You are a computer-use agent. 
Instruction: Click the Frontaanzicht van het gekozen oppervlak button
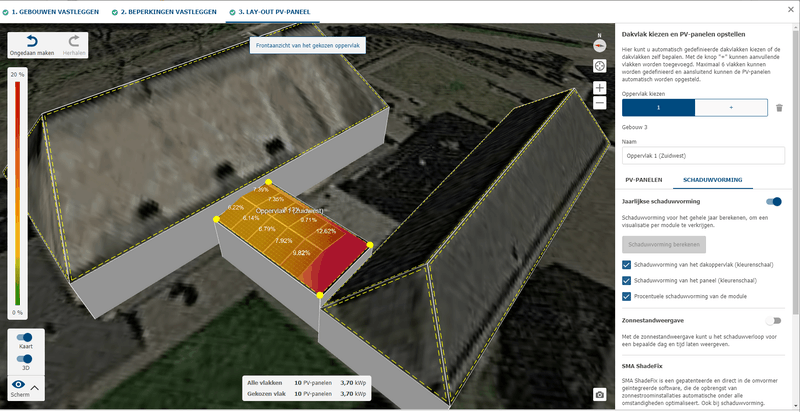click(x=308, y=45)
